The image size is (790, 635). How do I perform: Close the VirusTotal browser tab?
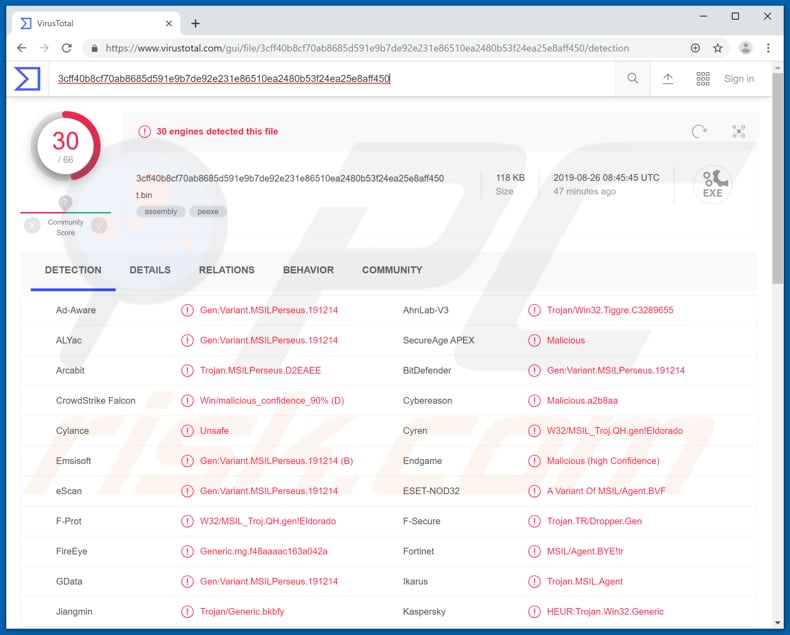(x=169, y=23)
